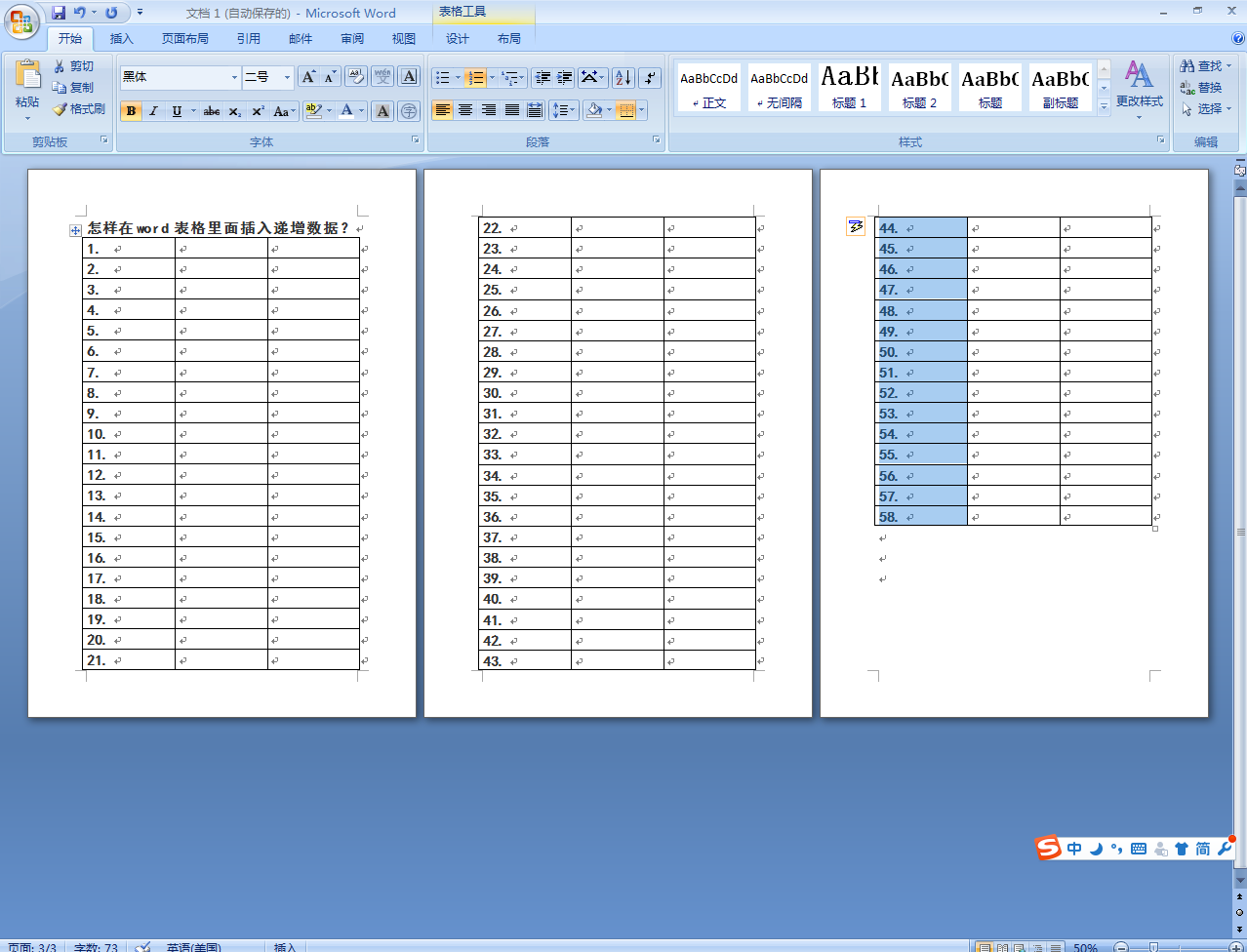This screenshot has width=1247, height=952.
Task: Click the Sort (A-Z) button
Action: 623,78
